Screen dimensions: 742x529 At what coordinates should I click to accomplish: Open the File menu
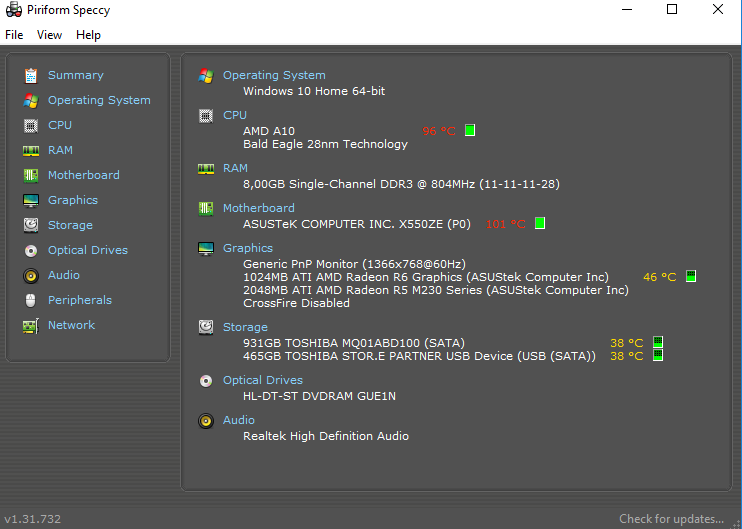coord(14,35)
